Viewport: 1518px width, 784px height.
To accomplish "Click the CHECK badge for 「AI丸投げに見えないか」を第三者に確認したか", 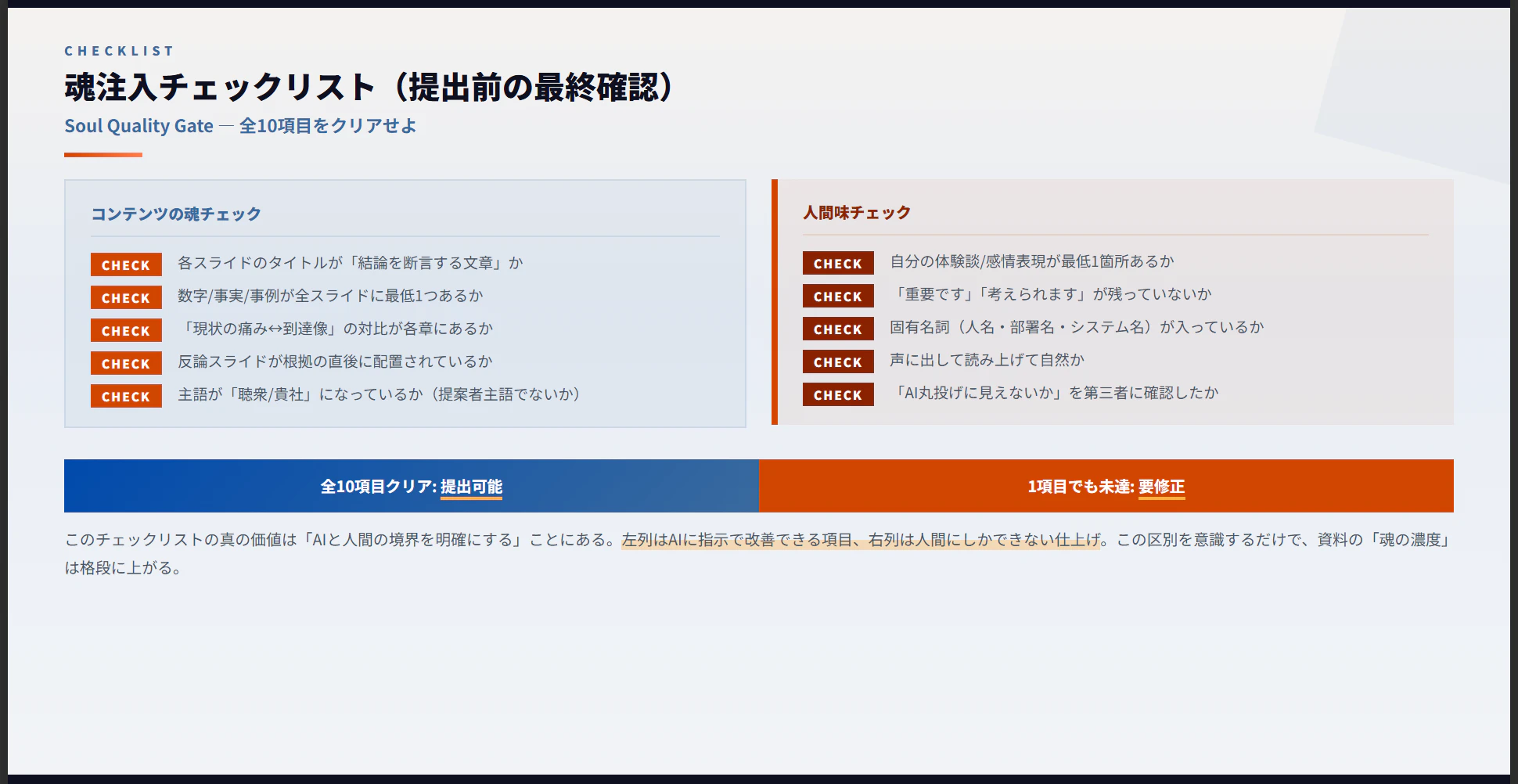I will point(838,394).
